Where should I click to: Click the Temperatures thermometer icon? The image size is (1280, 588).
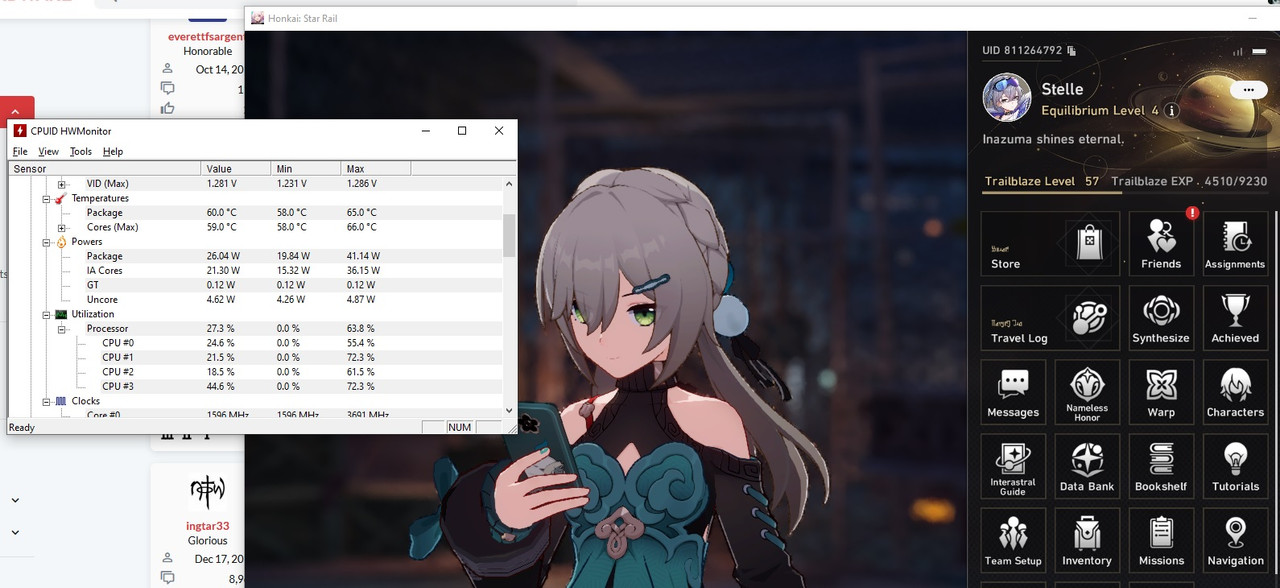pyautogui.click(x=61, y=198)
